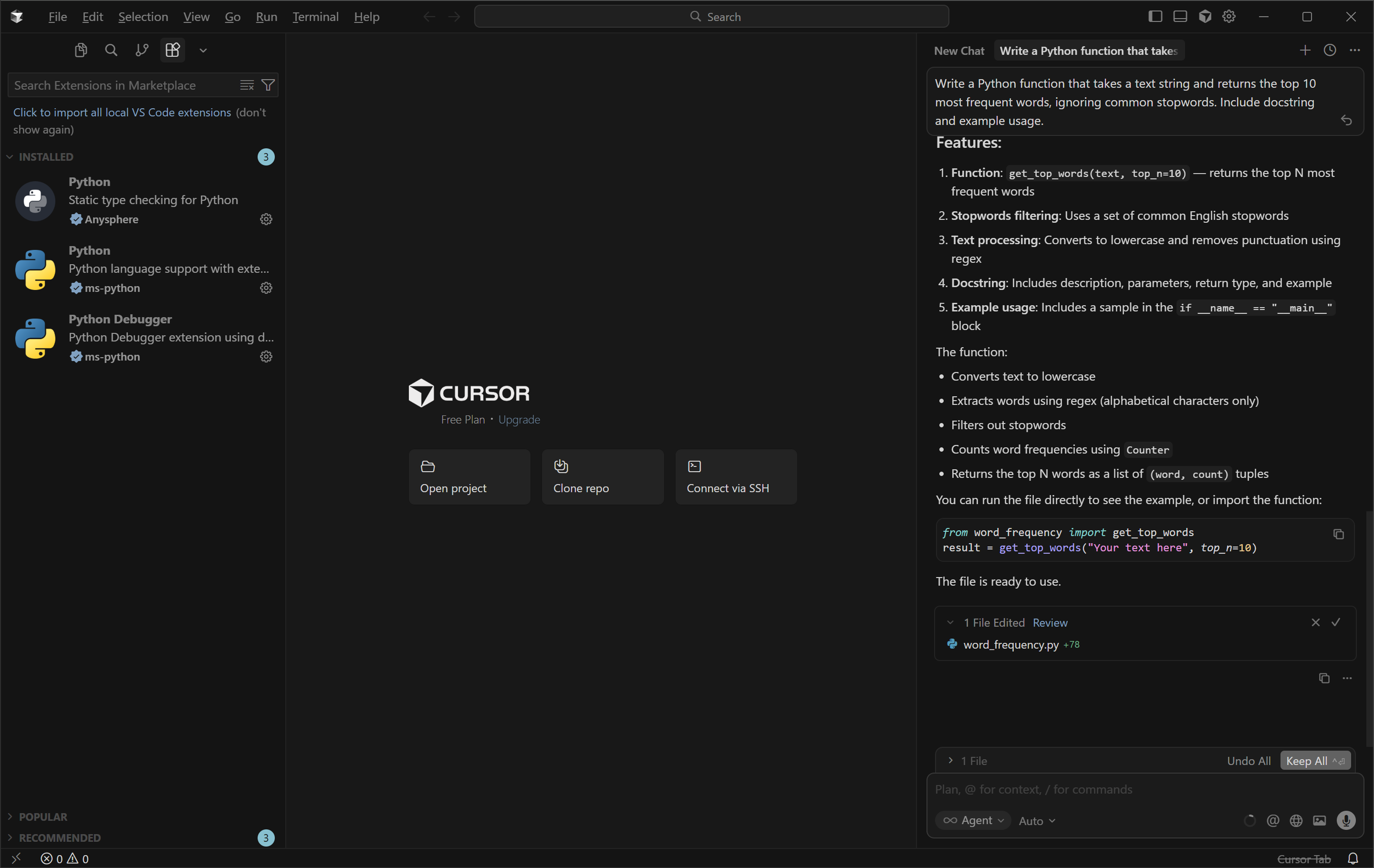Open the Auto model dropdown

click(x=1037, y=821)
